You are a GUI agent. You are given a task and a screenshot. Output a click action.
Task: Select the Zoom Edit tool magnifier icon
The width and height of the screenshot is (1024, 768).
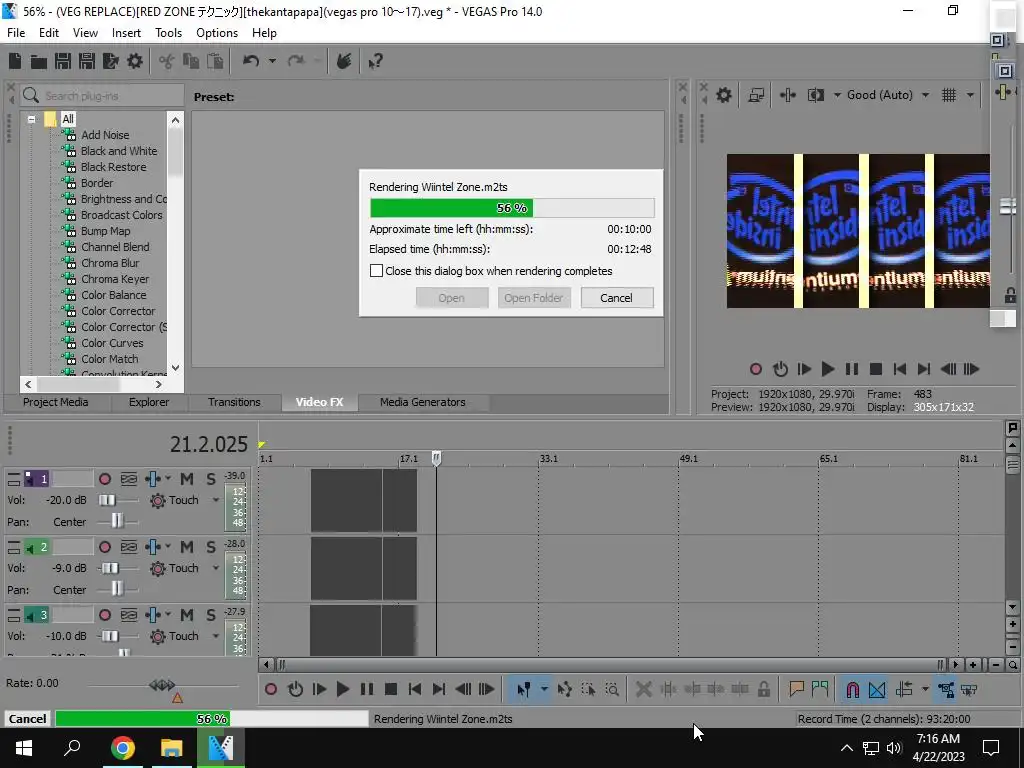pos(612,689)
